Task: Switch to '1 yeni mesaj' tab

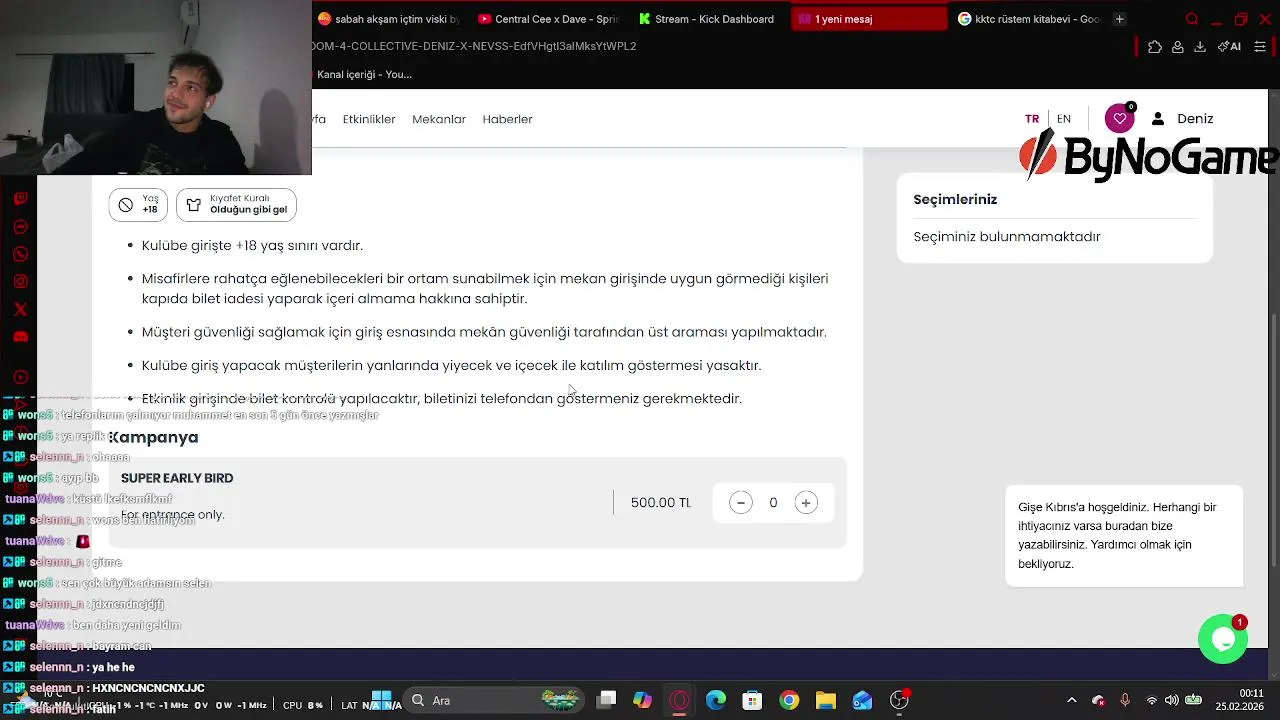Action: pos(868,19)
